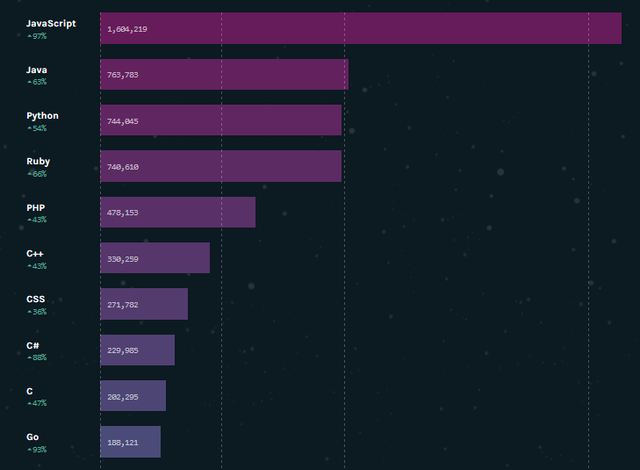The image size is (640, 470).
Task: Click the 54% growth figure under Python
Action: [x=37, y=129]
